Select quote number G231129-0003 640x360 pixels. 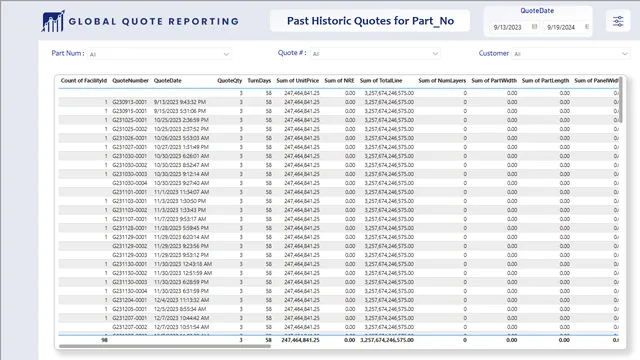point(129,255)
